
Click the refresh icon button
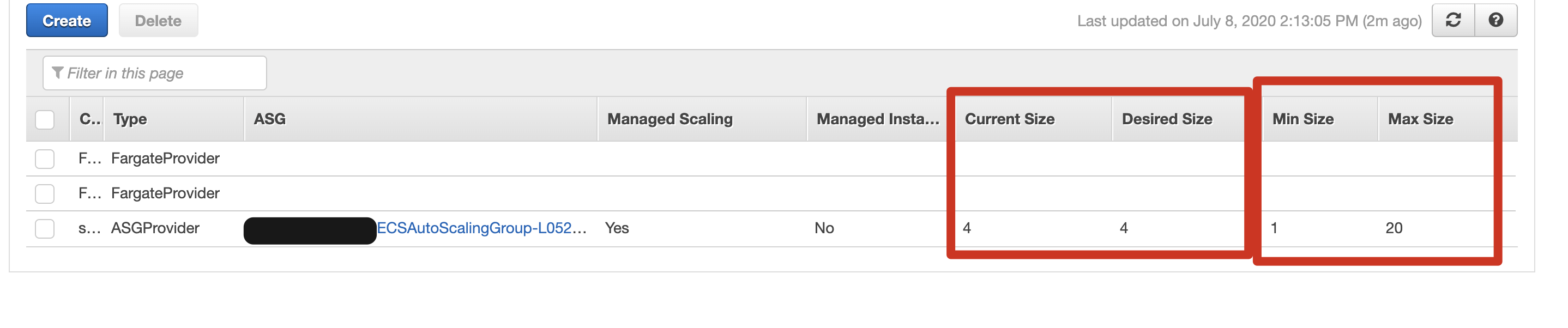click(x=1453, y=21)
